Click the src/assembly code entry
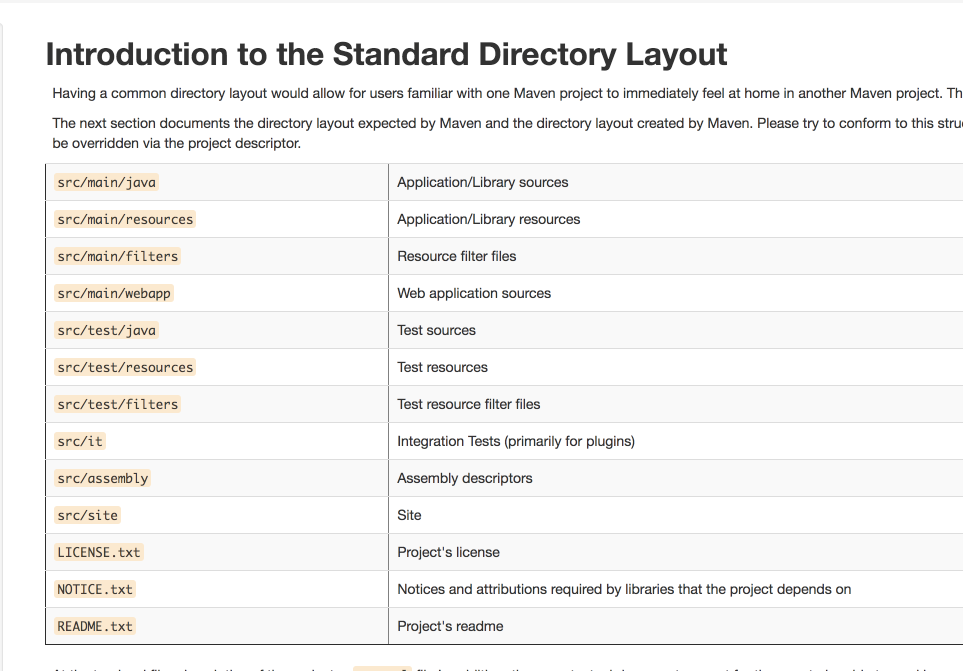 (103, 478)
